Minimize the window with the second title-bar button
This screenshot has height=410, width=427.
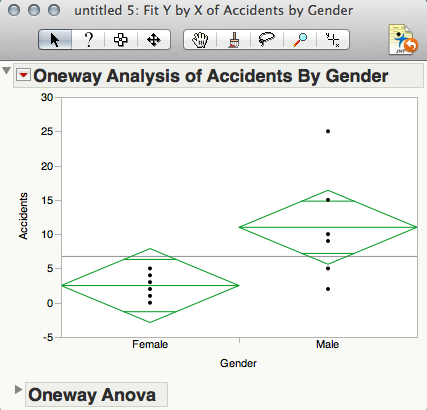(34, 10)
